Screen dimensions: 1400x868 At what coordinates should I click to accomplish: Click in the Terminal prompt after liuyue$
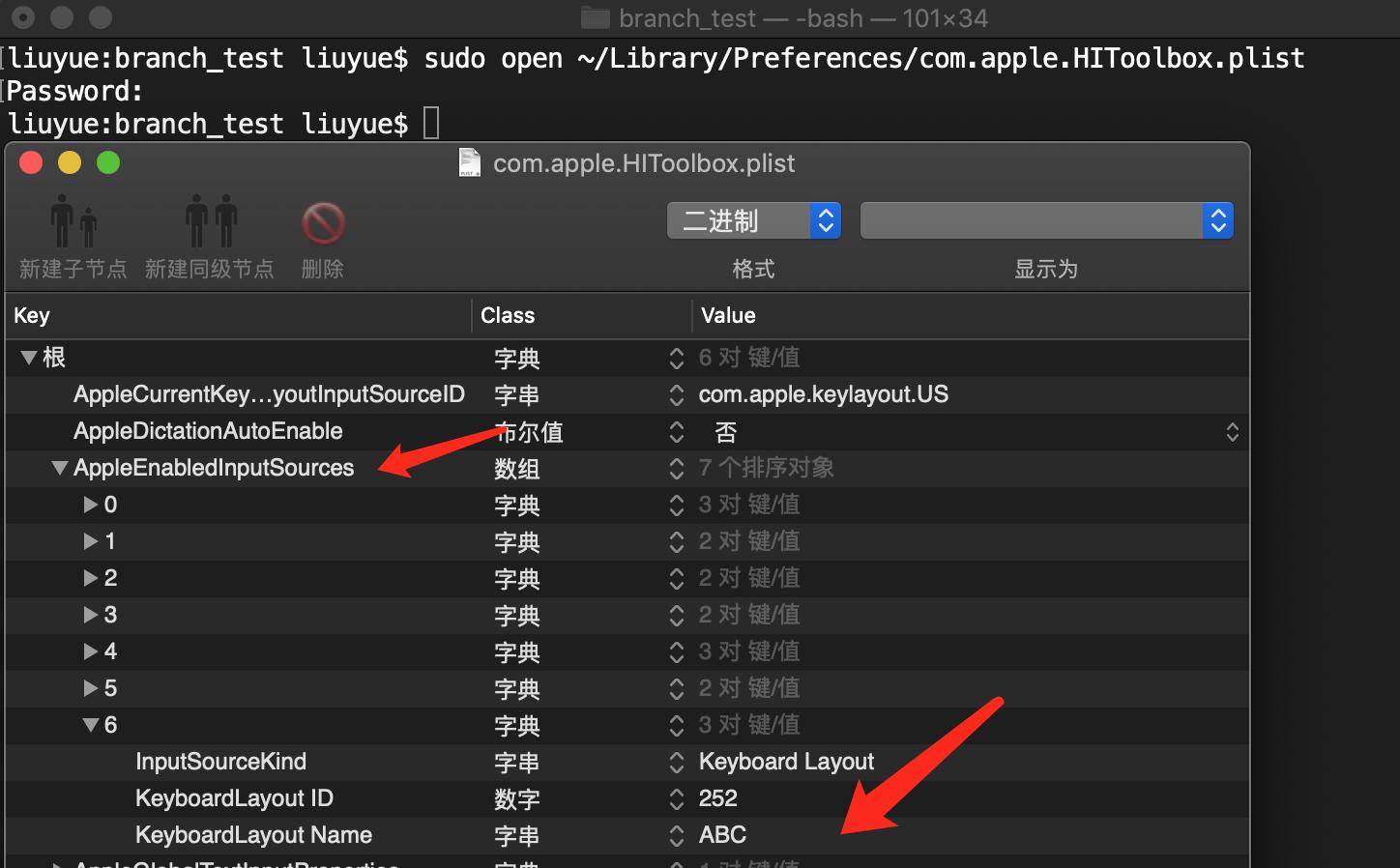click(428, 122)
